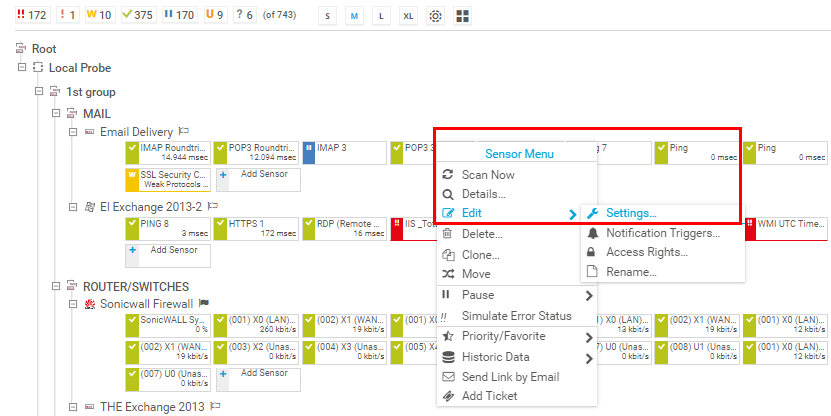
Task: Switch to the S size view
Action: pos(328,17)
